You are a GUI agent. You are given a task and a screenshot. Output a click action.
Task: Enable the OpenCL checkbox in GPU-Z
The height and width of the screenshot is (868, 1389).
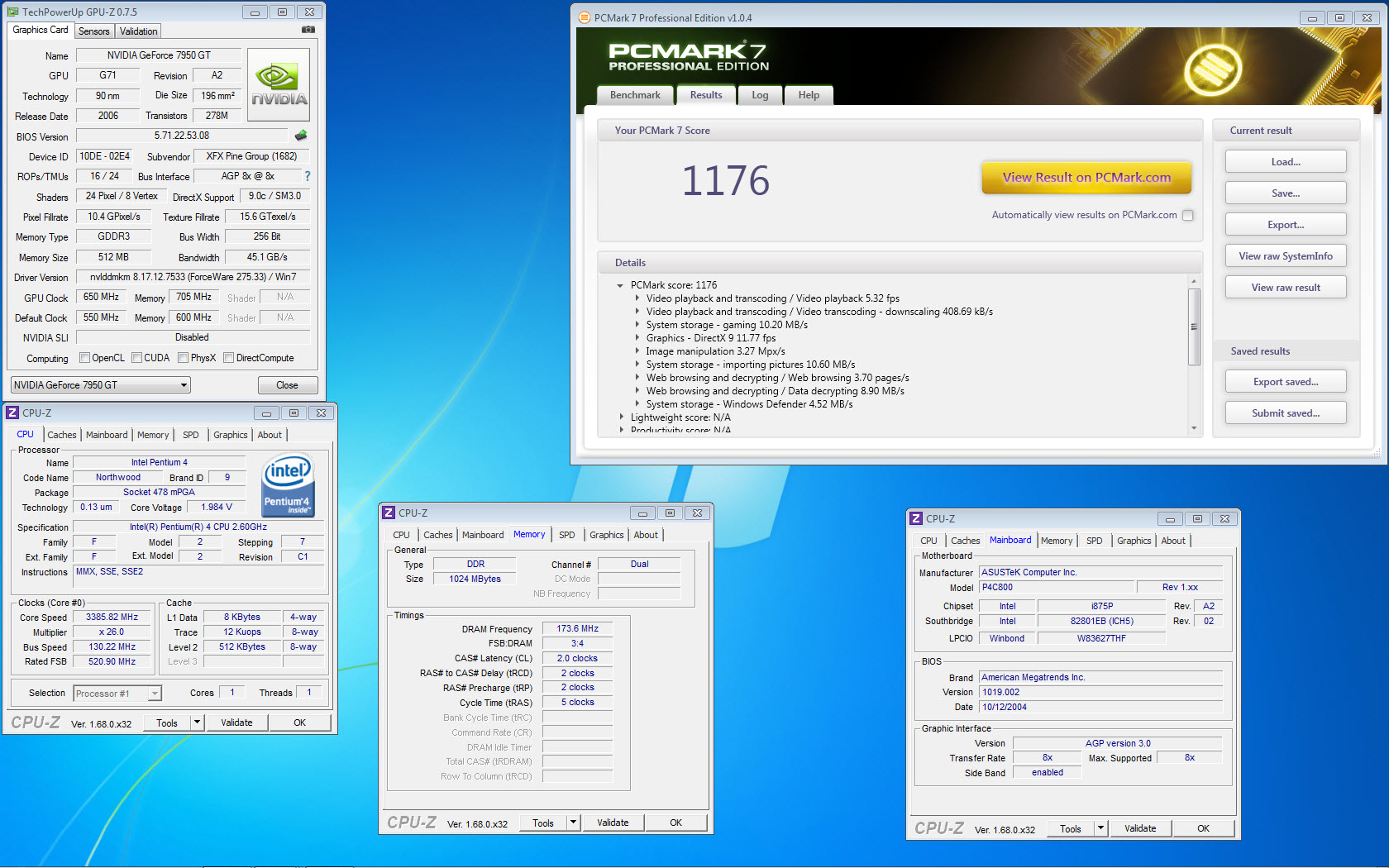pos(84,358)
